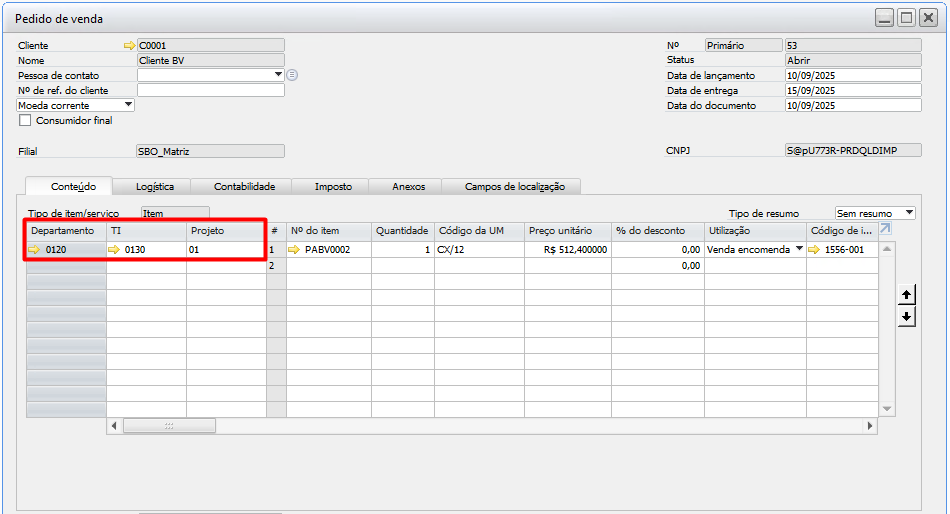Open the contact person details round icon

click(292, 75)
